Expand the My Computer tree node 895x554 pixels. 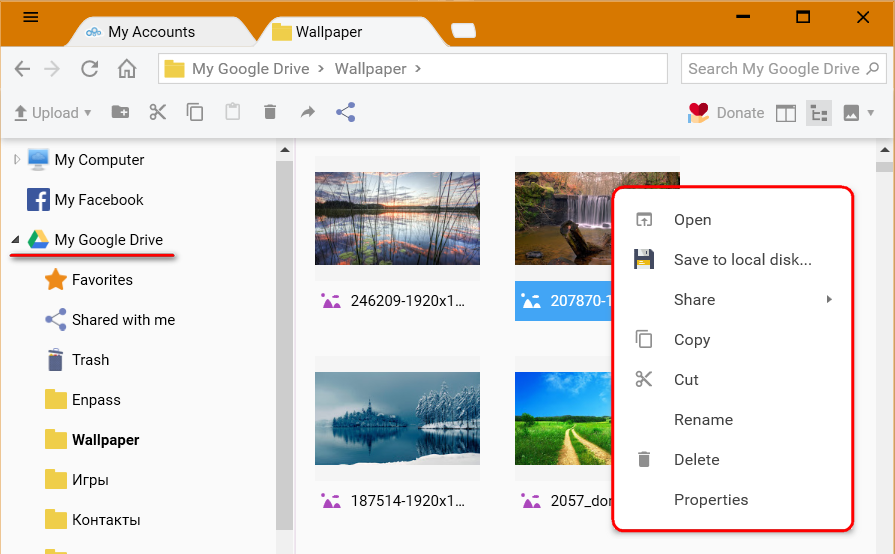point(17,160)
